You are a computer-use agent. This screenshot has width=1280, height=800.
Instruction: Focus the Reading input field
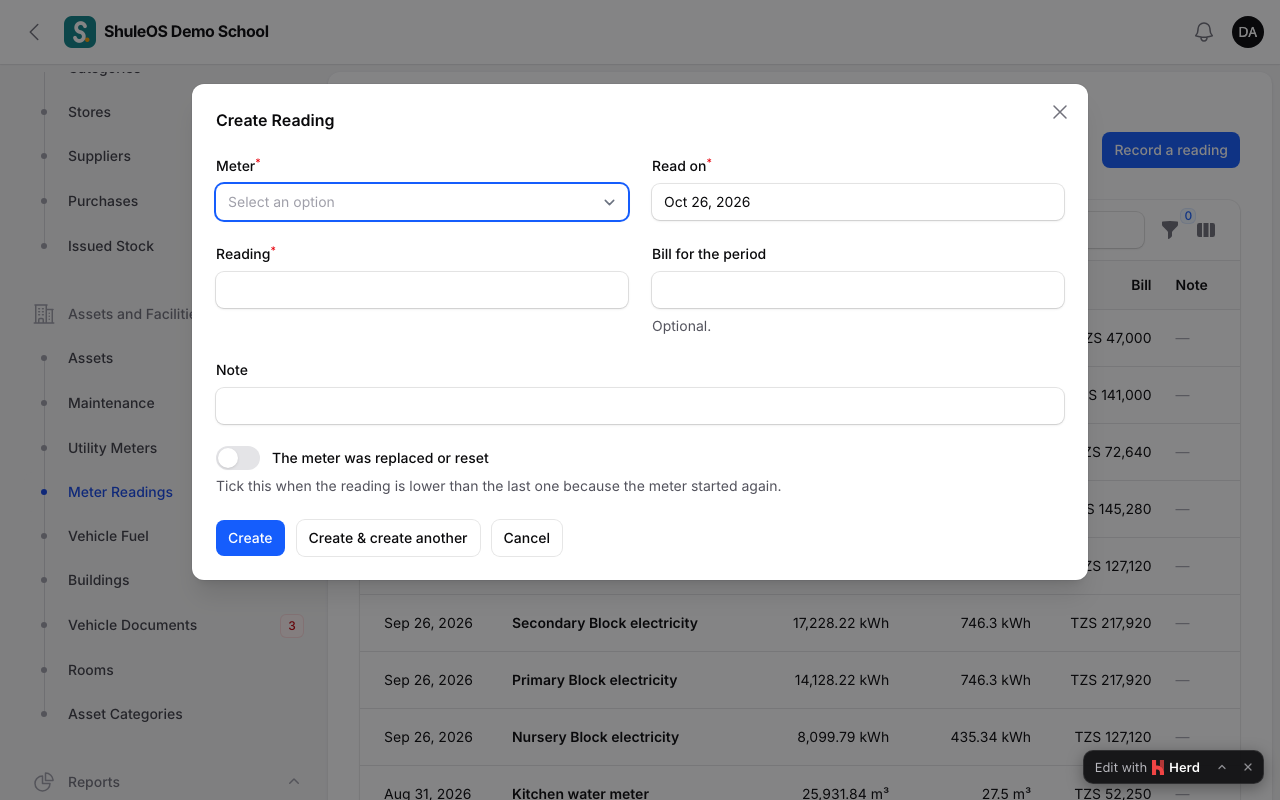[x=422, y=290]
